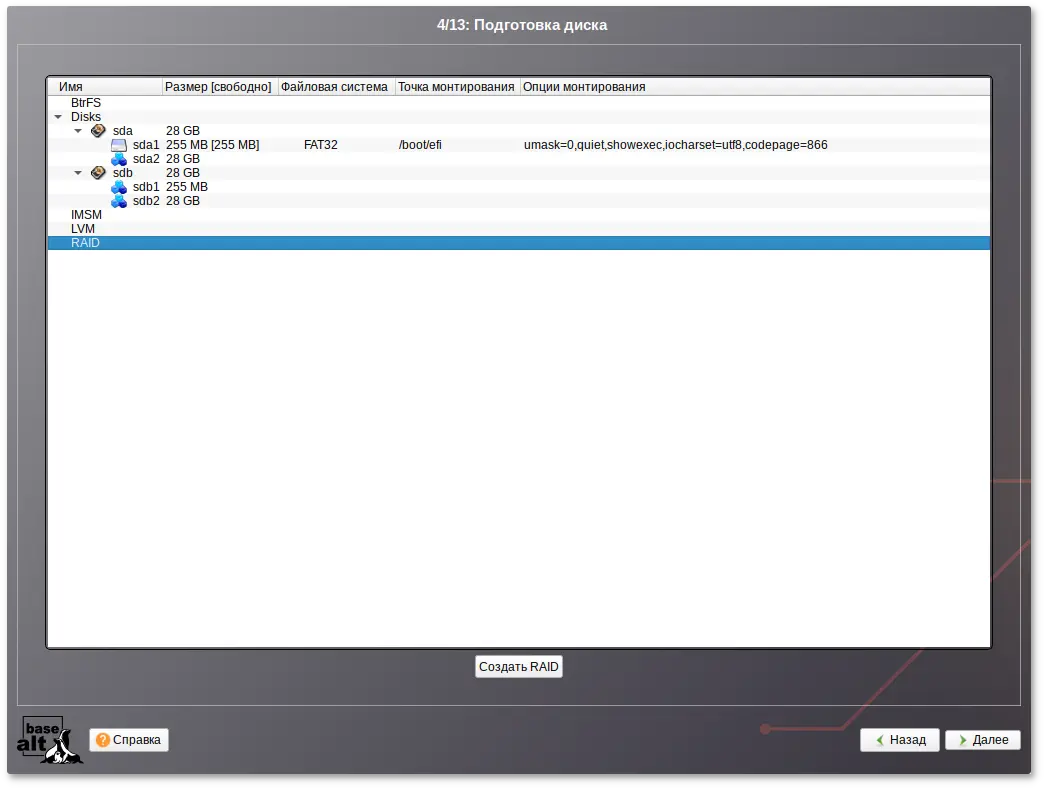
Task: Click the 4/13: Подготовка диска title
Action: pos(522,25)
